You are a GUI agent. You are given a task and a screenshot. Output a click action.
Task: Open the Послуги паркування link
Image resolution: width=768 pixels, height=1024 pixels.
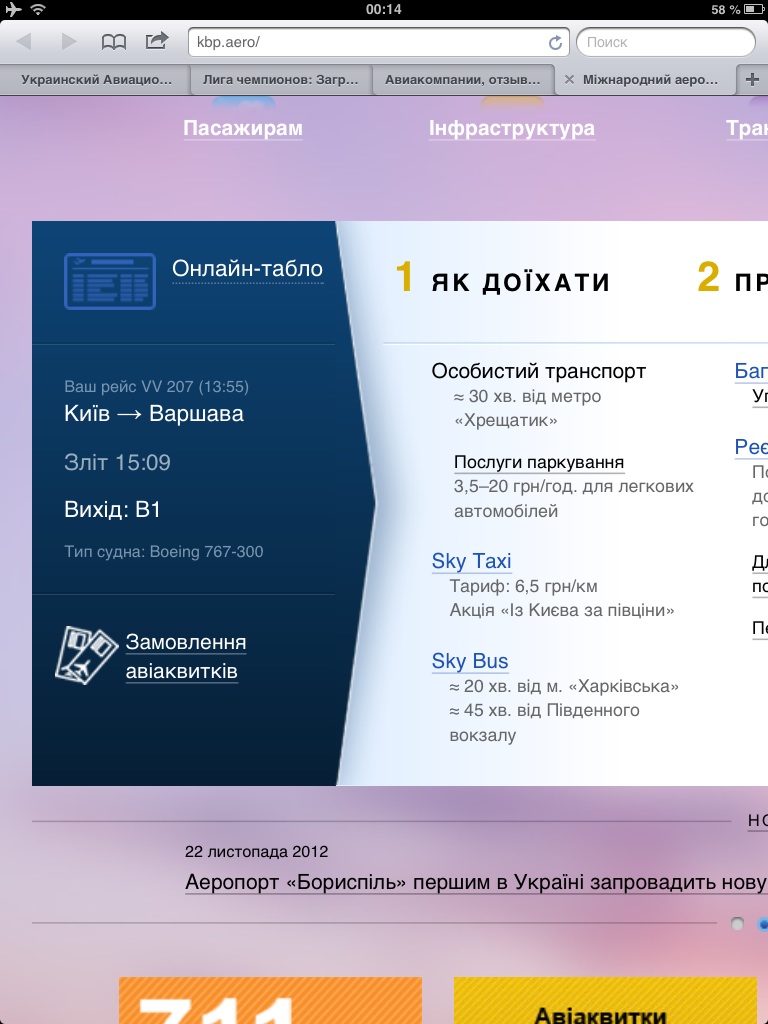click(539, 462)
